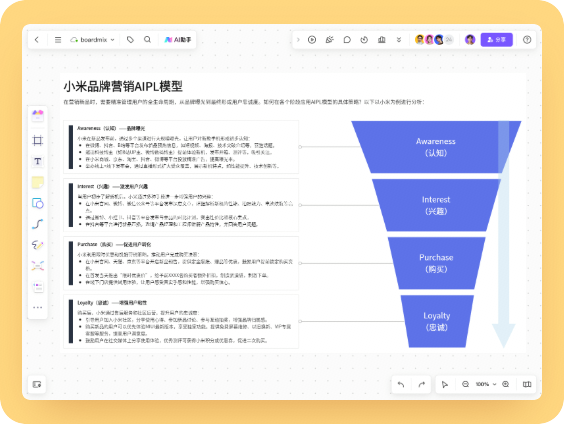
Task: Select the Loyalty (忠诚) funnel segment
Action: [436, 322]
